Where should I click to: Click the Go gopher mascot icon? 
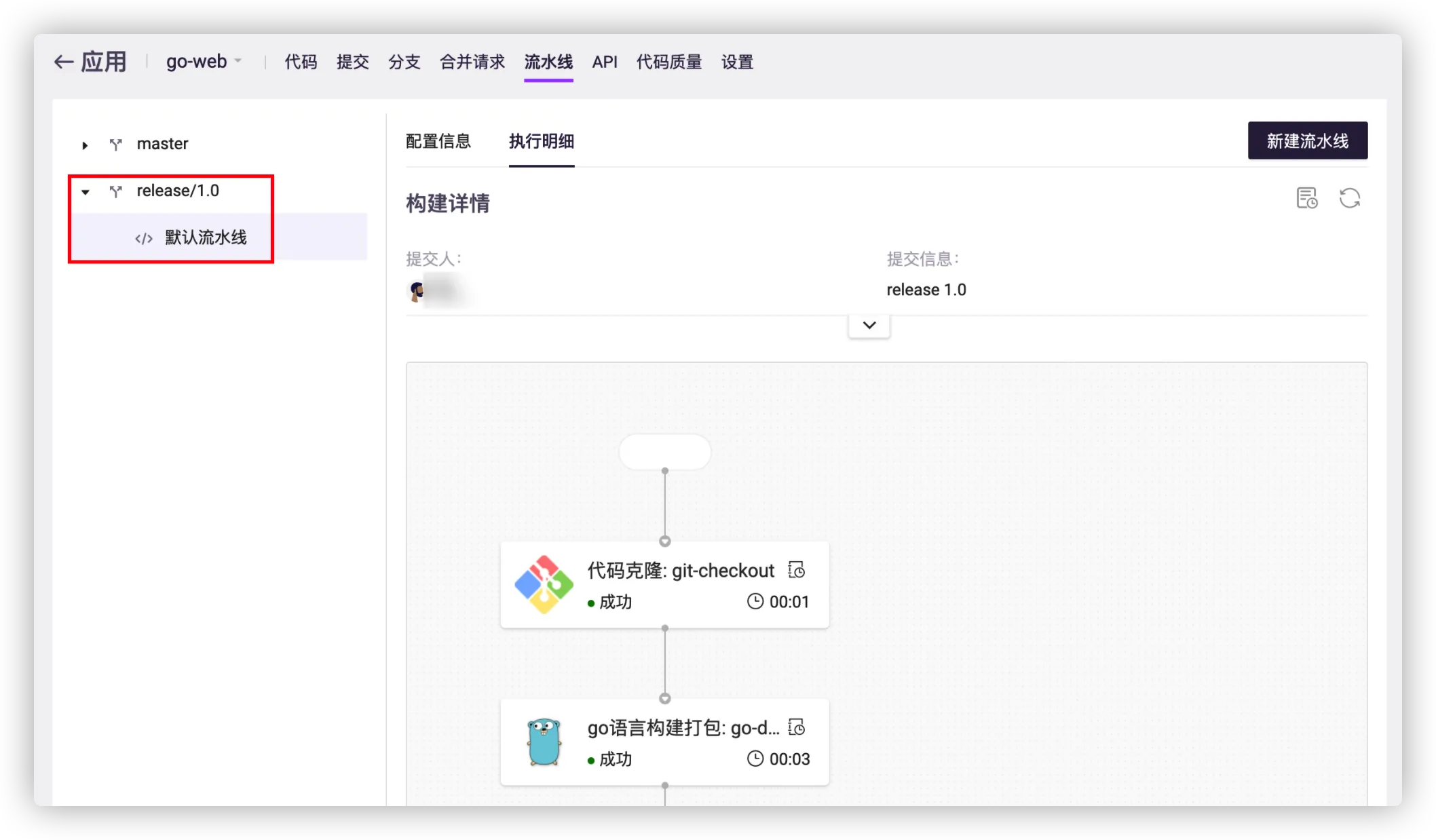click(544, 742)
